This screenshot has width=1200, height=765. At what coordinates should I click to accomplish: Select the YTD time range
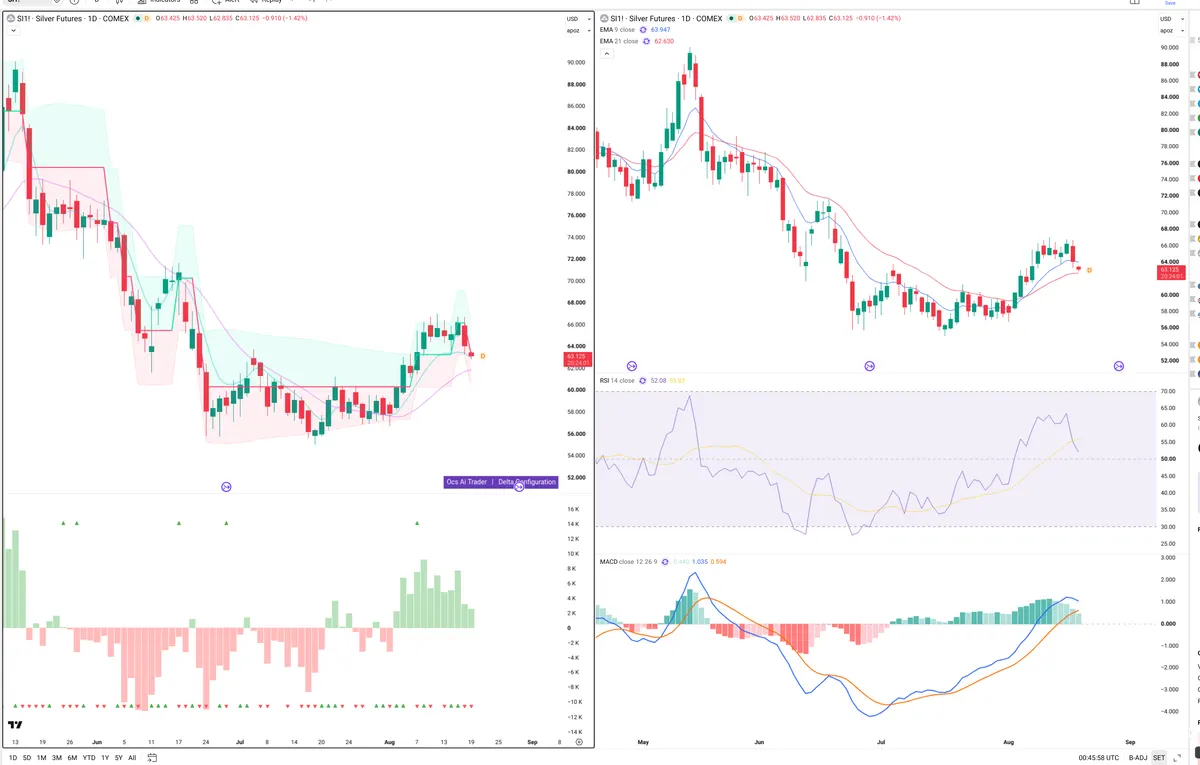coord(89,758)
